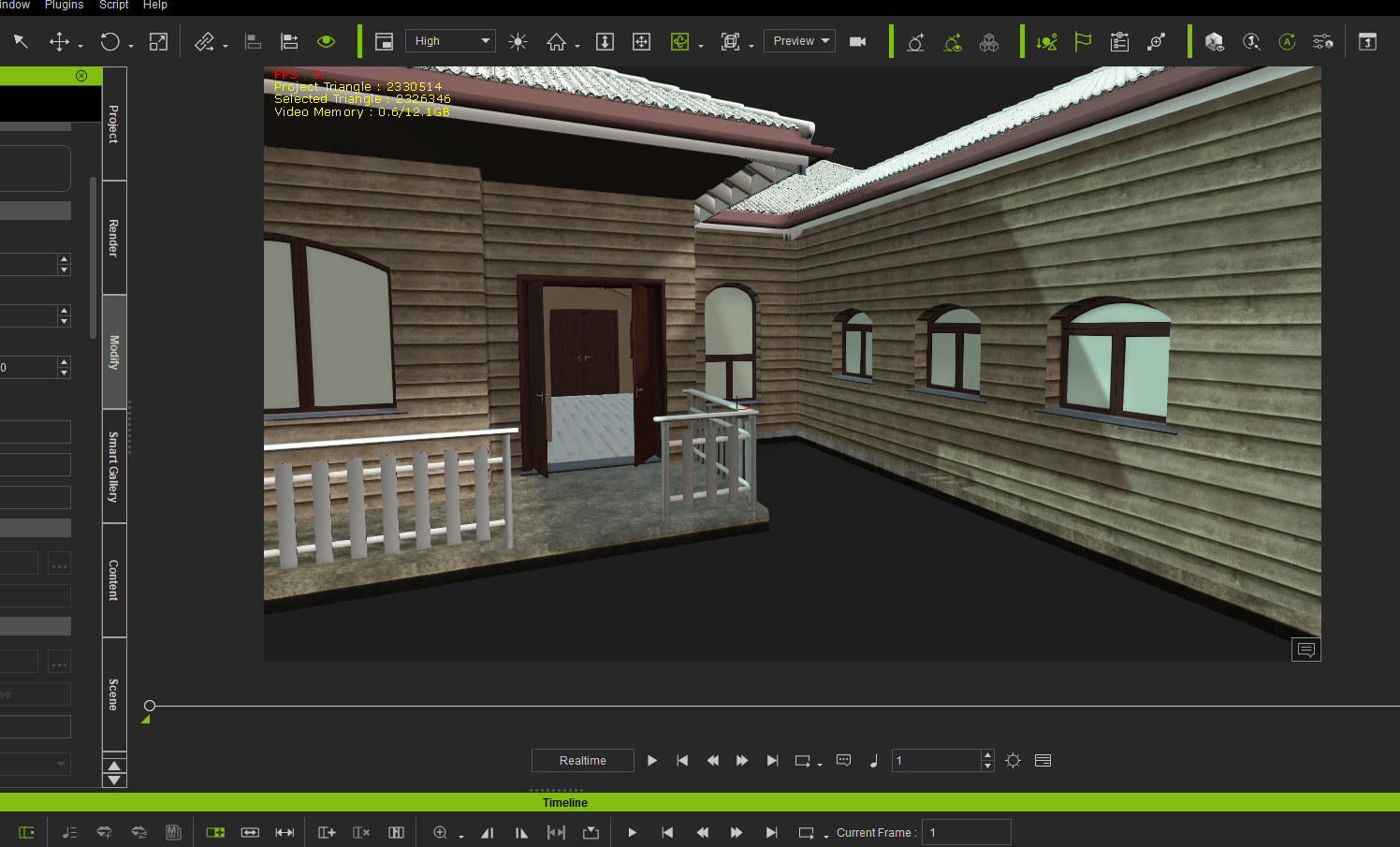Click the motion path ball icon

[x=915, y=41]
